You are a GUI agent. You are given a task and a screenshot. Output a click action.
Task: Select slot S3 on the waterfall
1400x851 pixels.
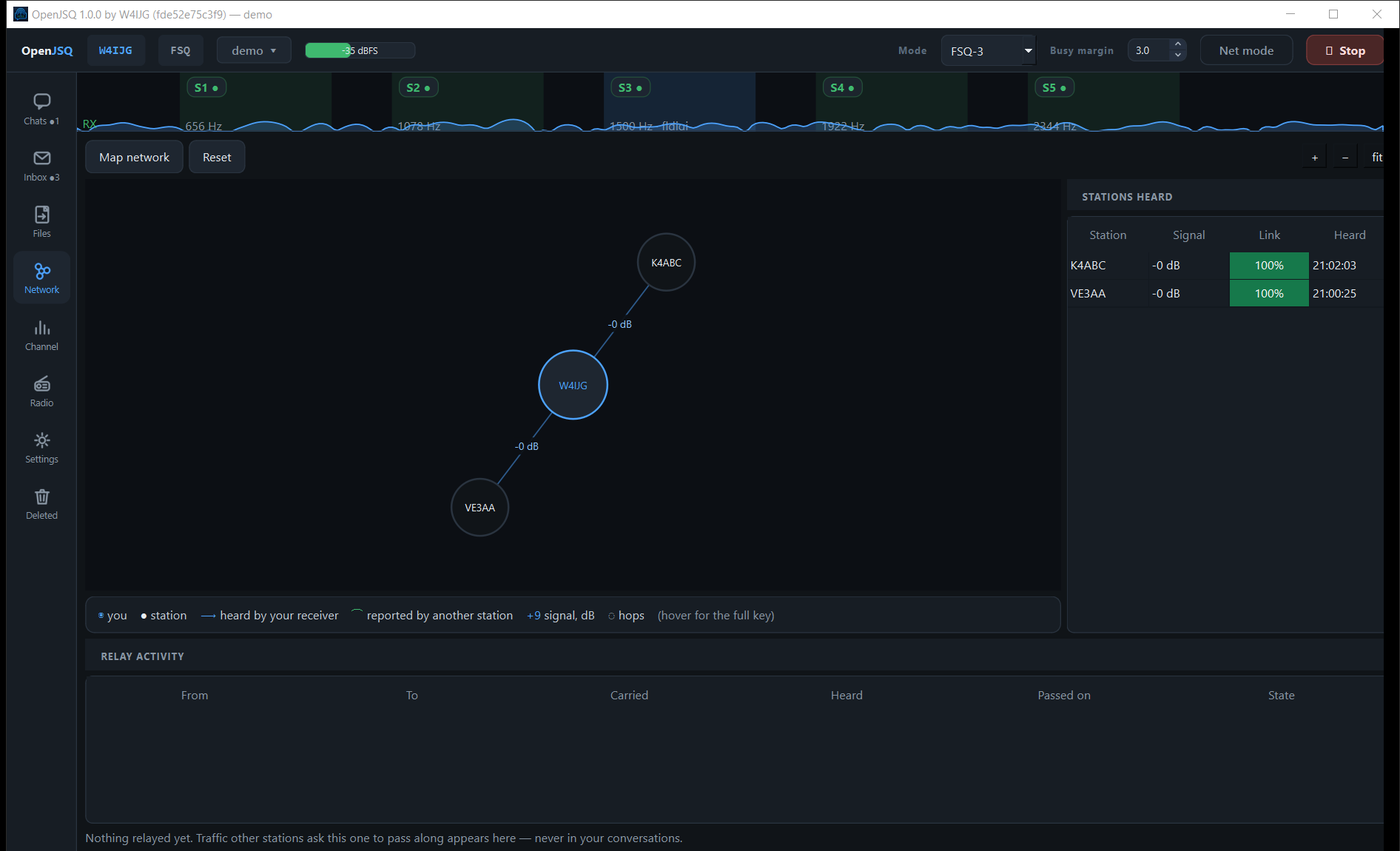point(631,88)
